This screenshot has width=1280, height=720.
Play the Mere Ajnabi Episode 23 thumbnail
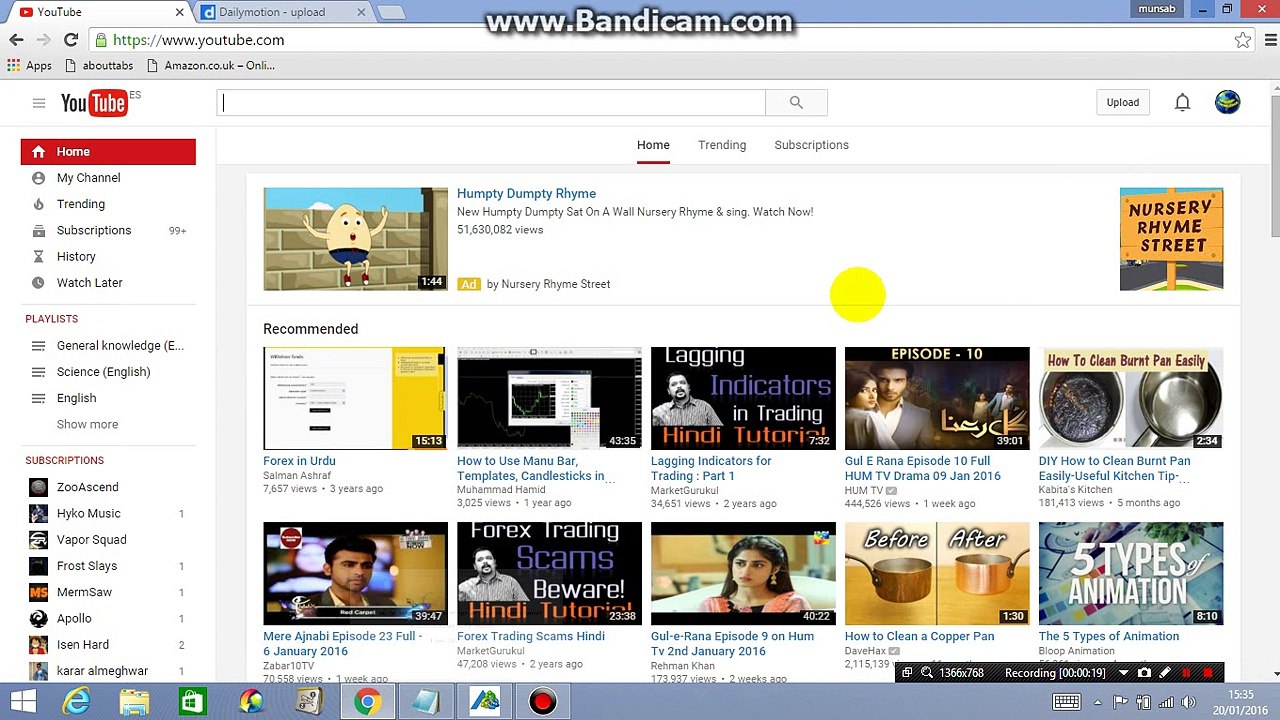point(355,573)
